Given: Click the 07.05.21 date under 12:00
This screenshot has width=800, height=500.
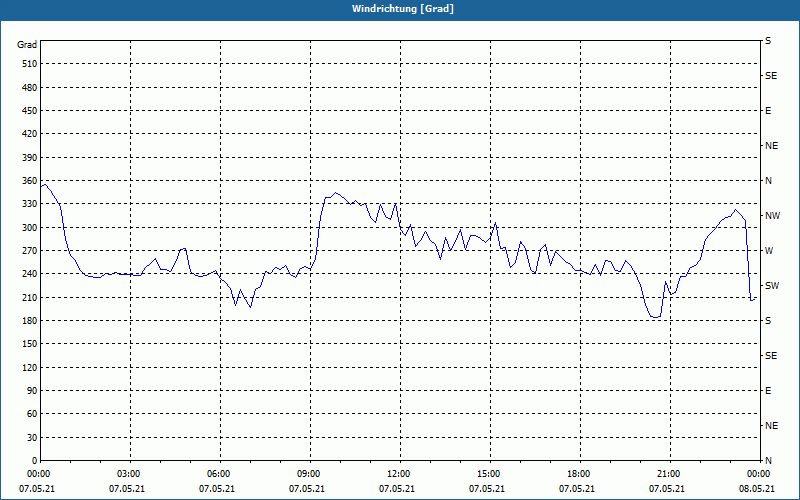Looking at the screenshot, I should pyautogui.click(x=396, y=489).
